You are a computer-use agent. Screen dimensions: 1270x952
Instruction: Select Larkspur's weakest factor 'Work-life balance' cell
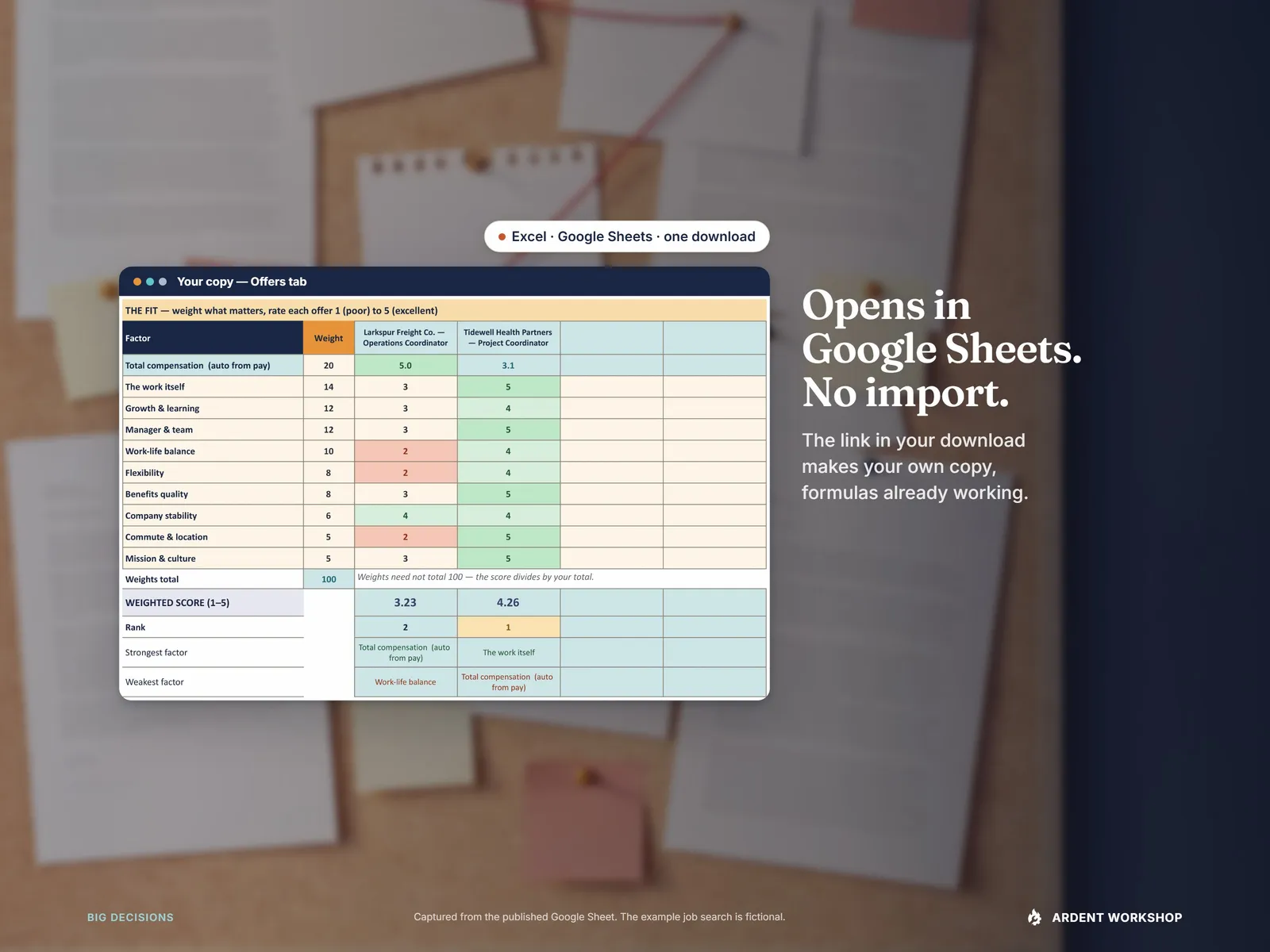[x=406, y=682]
